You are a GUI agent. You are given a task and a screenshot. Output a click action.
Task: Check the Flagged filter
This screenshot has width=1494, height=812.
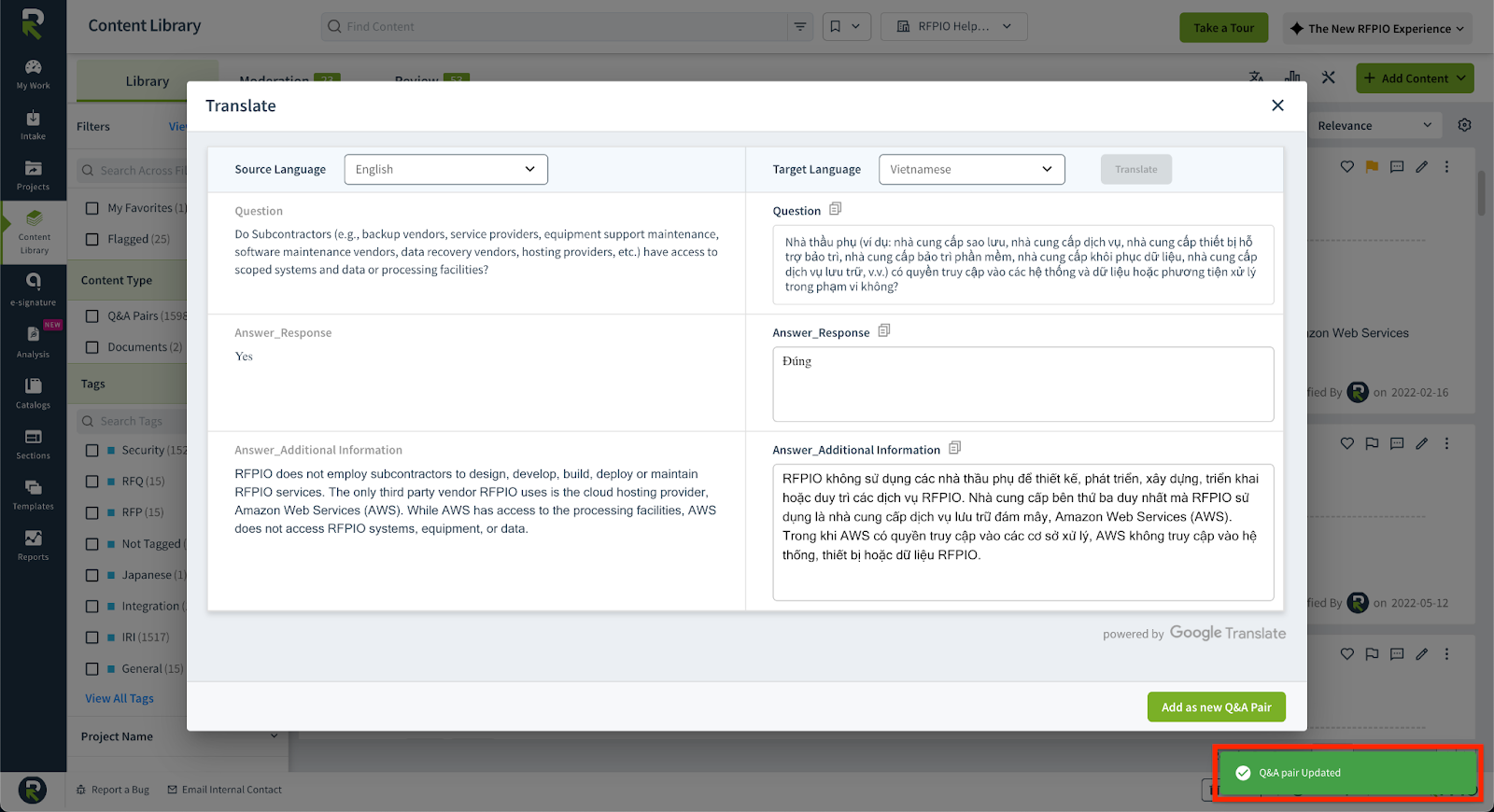point(92,239)
